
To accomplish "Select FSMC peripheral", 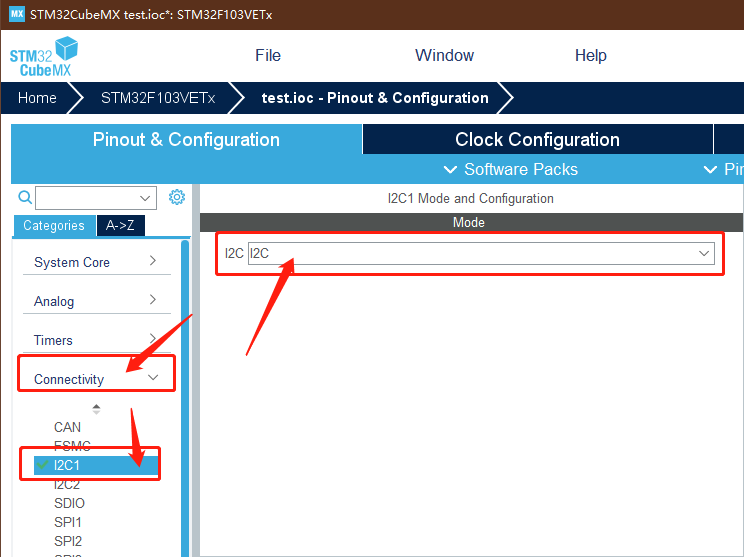I will (72, 446).
